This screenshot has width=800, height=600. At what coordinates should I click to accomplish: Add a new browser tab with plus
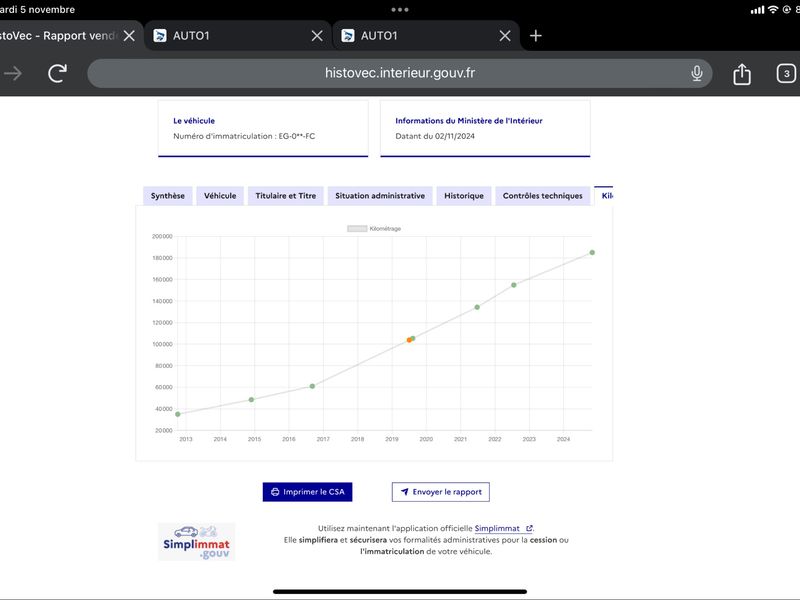pos(535,36)
